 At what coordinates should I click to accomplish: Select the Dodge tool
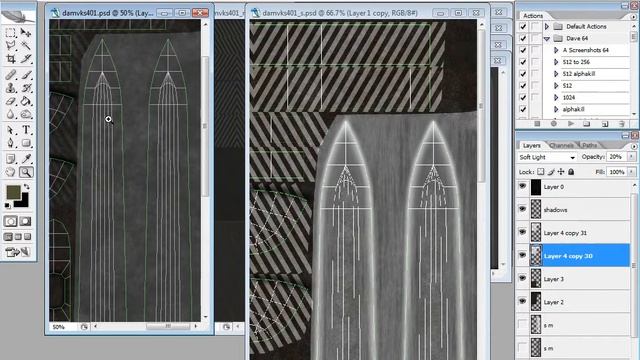[x=26, y=115]
